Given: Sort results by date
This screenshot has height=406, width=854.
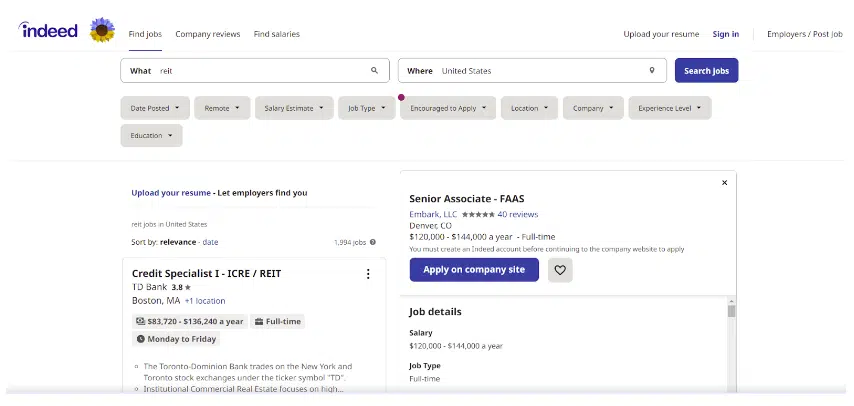Looking at the screenshot, I should 211,242.
